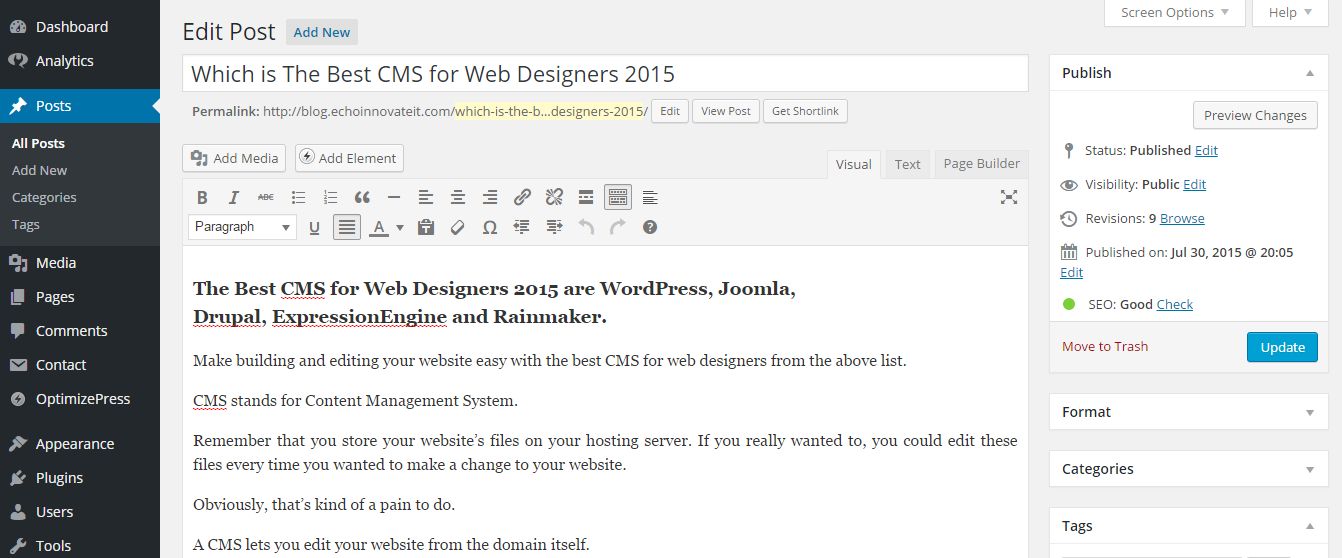This screenshot has height=558, width=1342.
Task: Click View Post button
Action: 726,111
